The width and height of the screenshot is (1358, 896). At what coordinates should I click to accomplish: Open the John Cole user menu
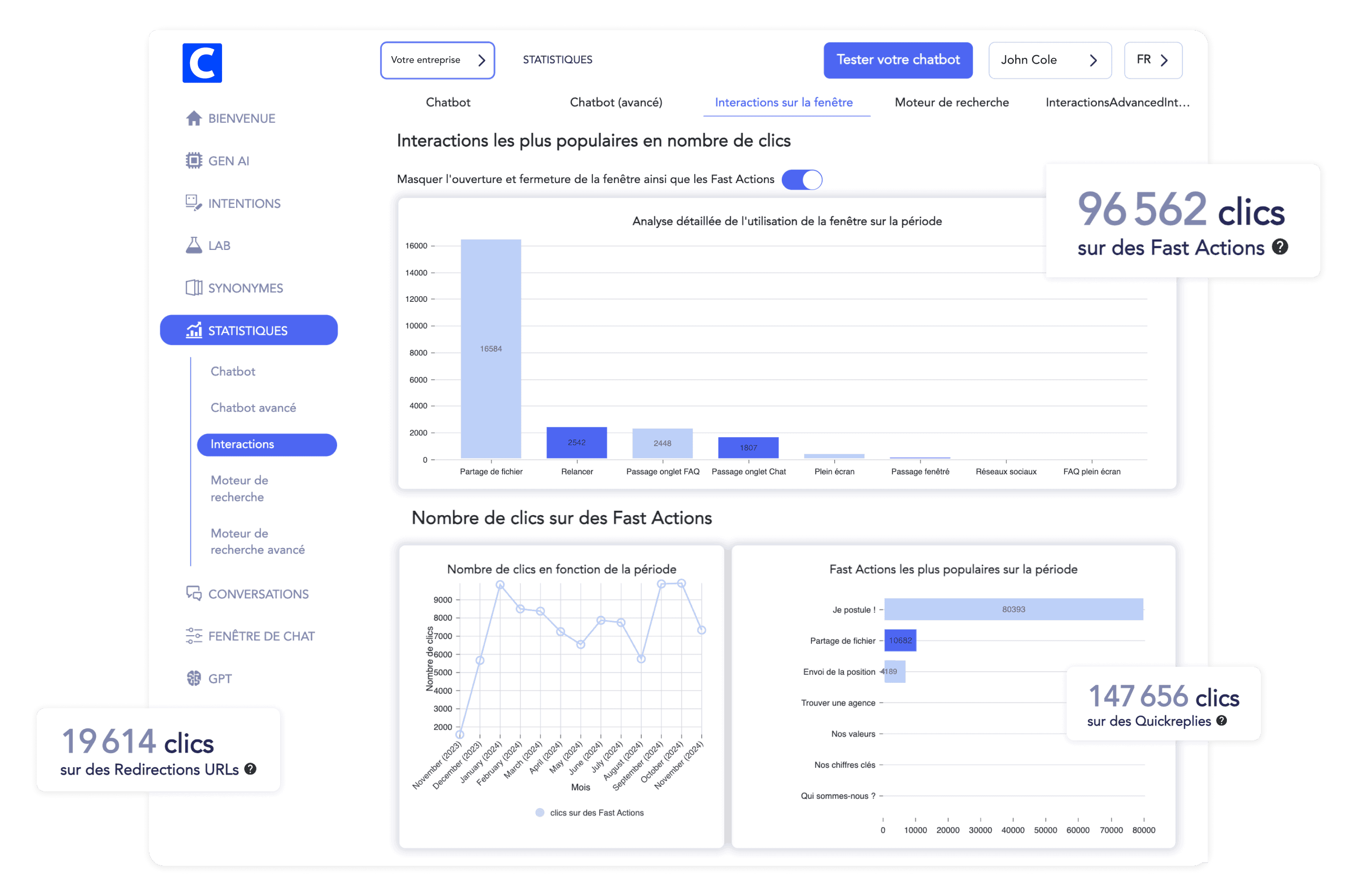coord(1049,60)
